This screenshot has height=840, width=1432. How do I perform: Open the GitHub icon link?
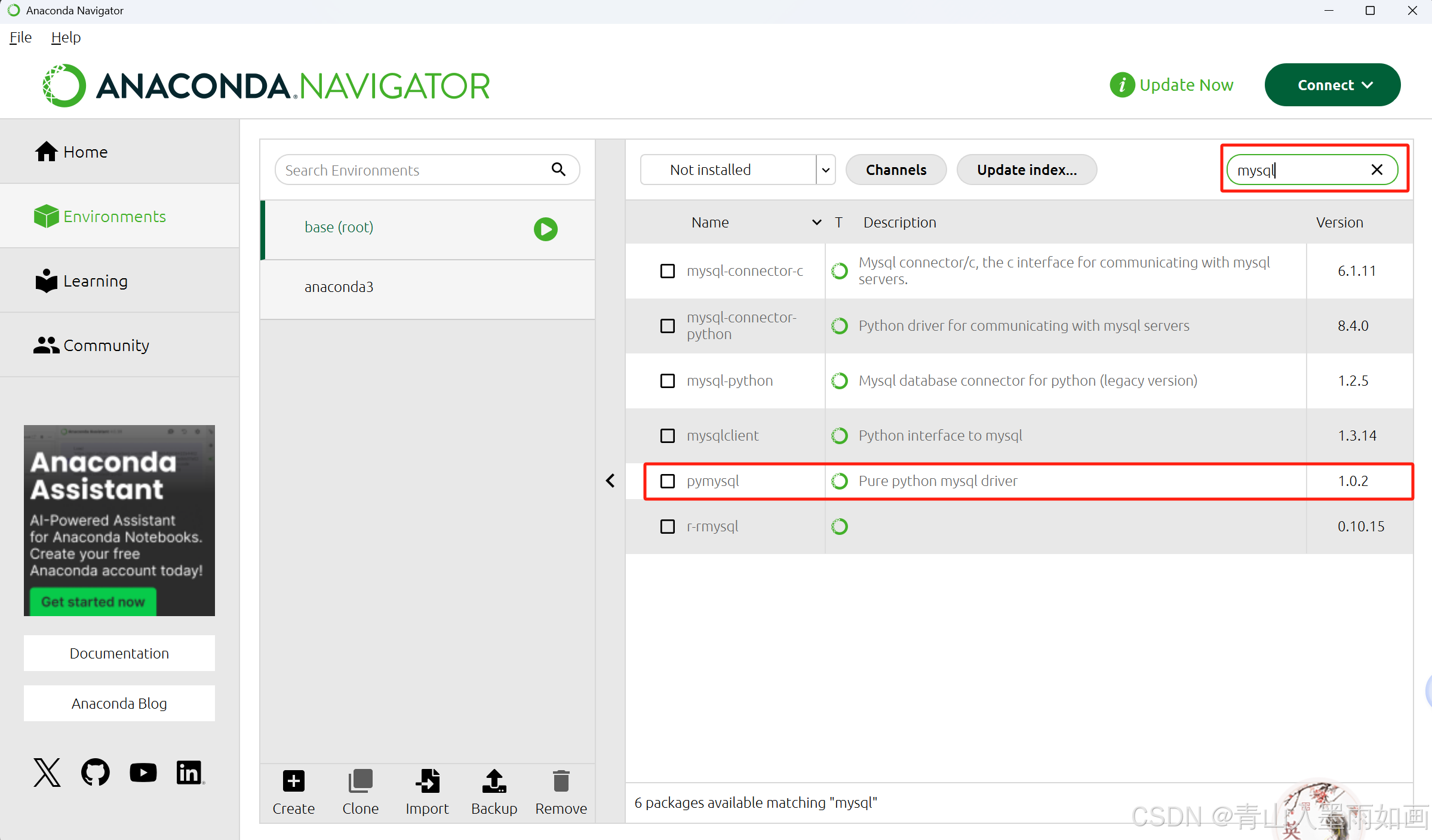point(96,773)
